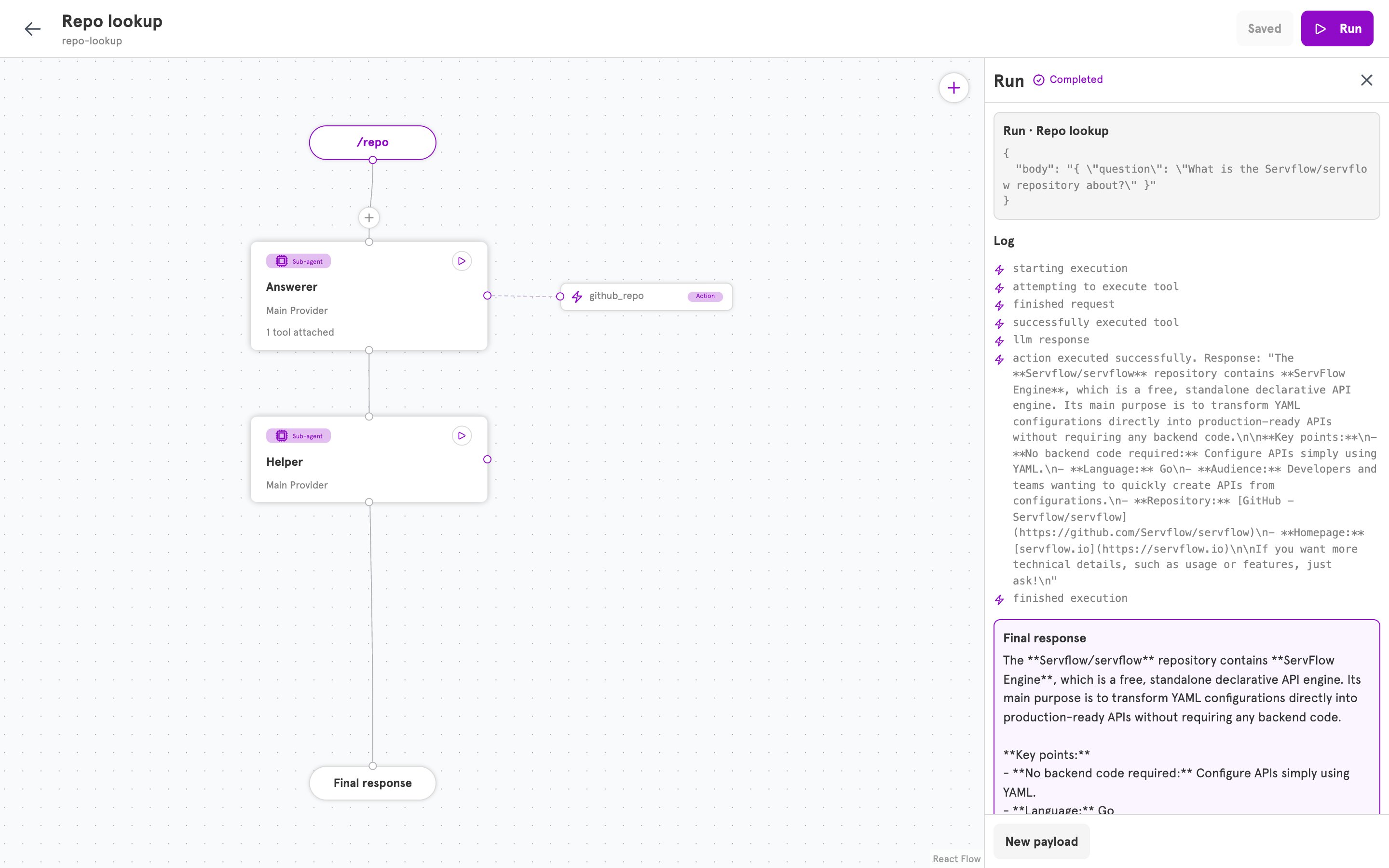1389x868 pixels.
Task: Click the Answerer Sub-agent badge
Action: pos(299,261)
